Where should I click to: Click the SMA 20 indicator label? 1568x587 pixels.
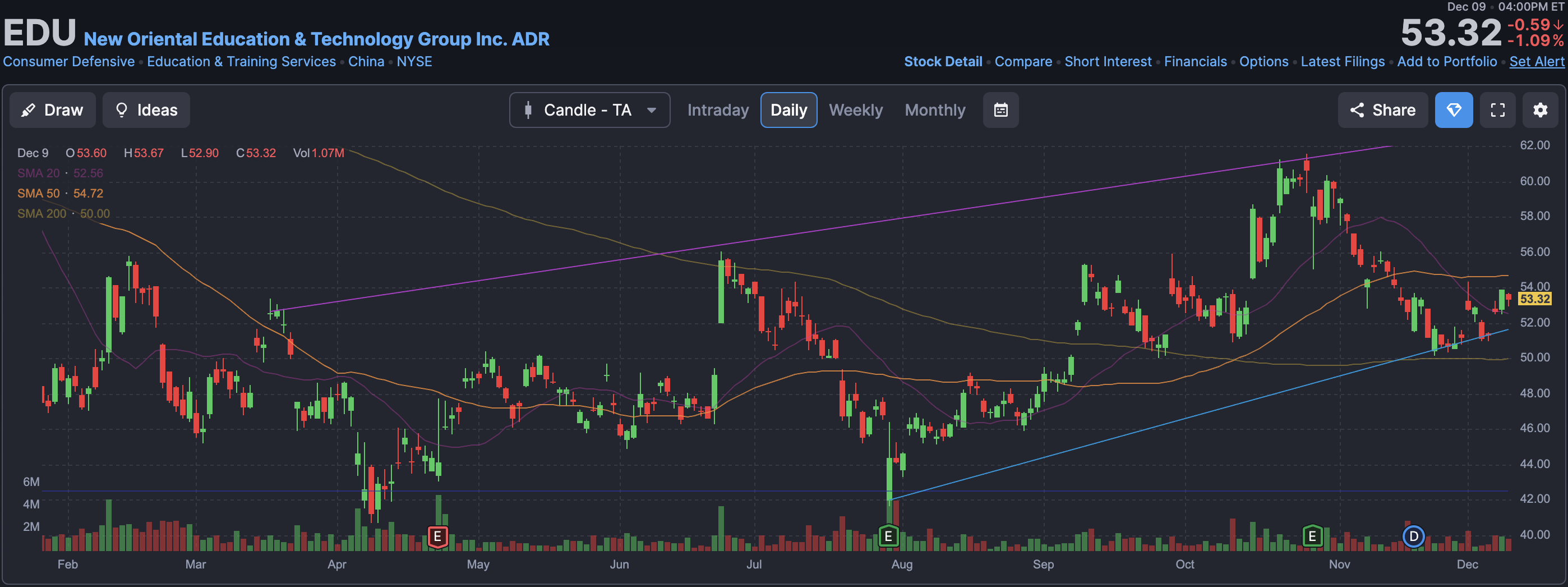click(x=59, y=173)
